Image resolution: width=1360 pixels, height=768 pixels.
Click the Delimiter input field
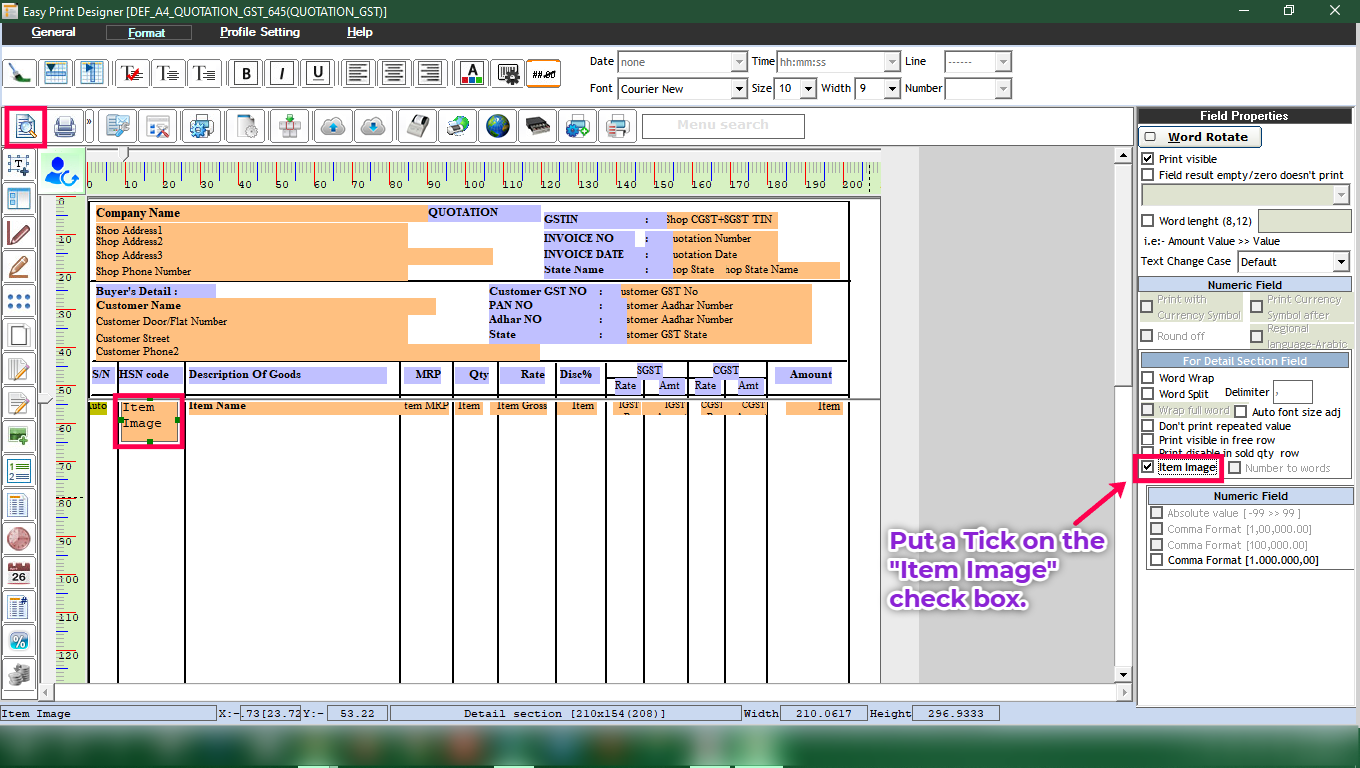[x=1293, y=392]
